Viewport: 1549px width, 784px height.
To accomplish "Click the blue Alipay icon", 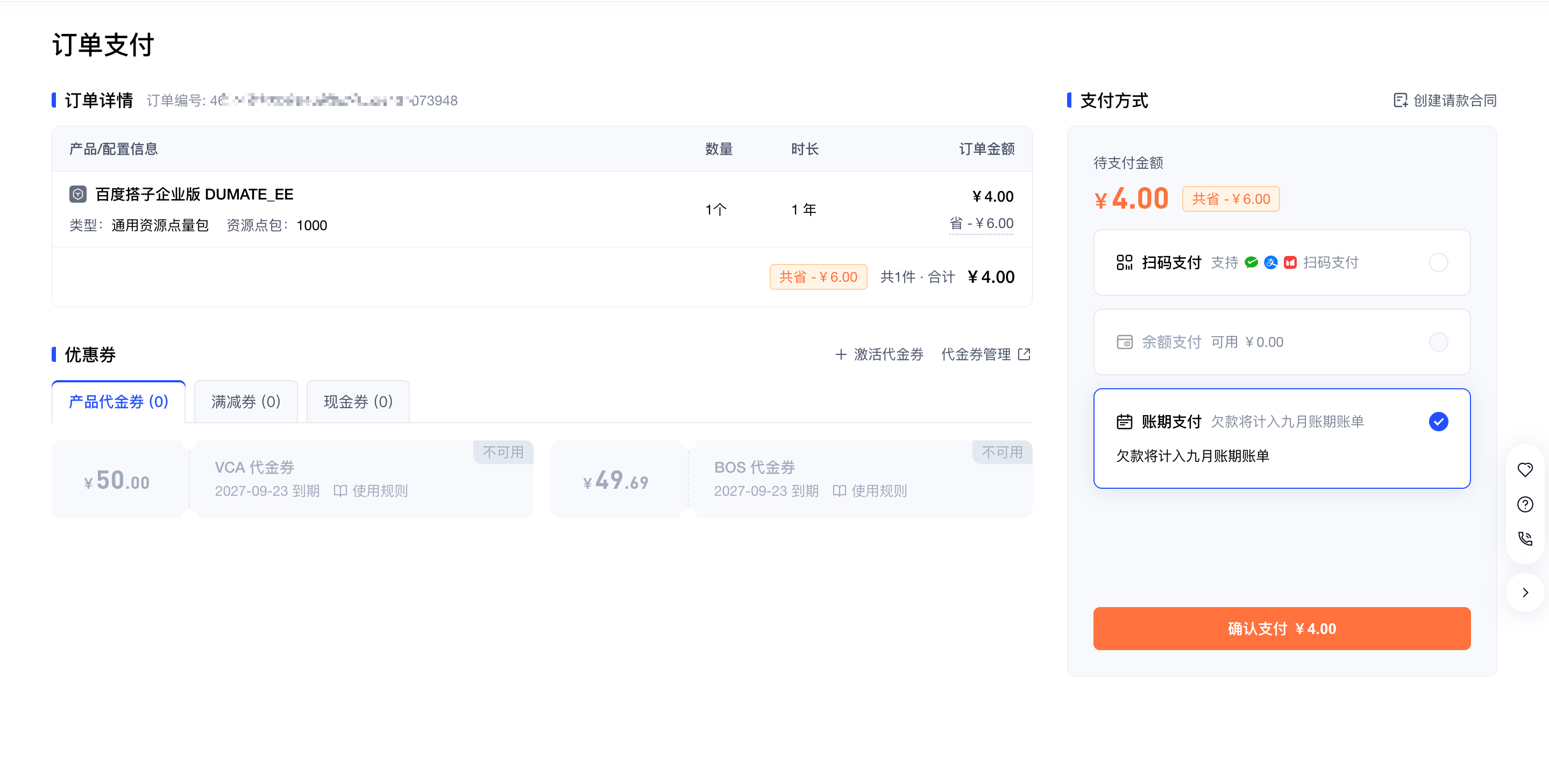I will [1270, 263].
